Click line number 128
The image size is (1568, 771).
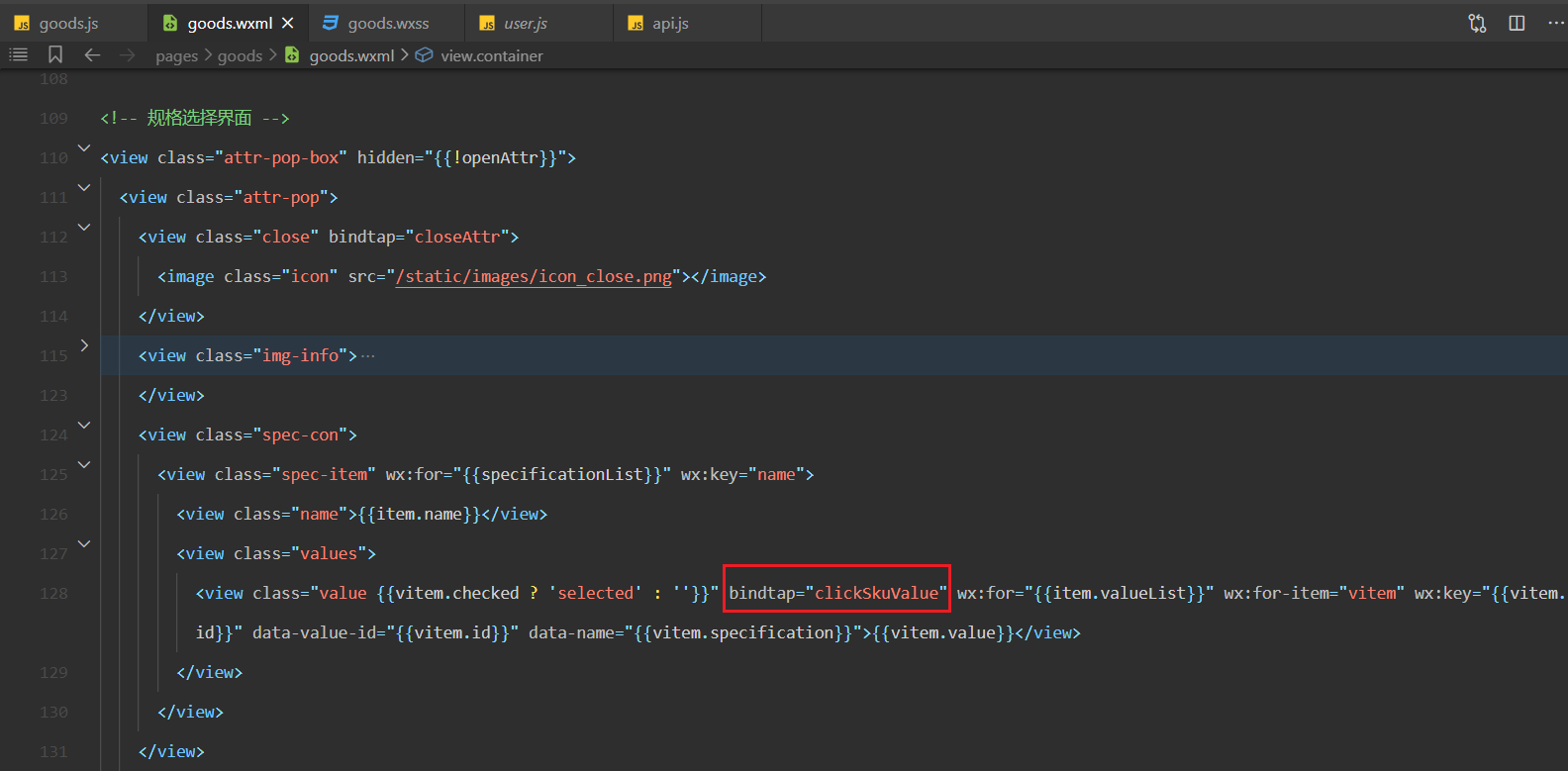(53, 594)
